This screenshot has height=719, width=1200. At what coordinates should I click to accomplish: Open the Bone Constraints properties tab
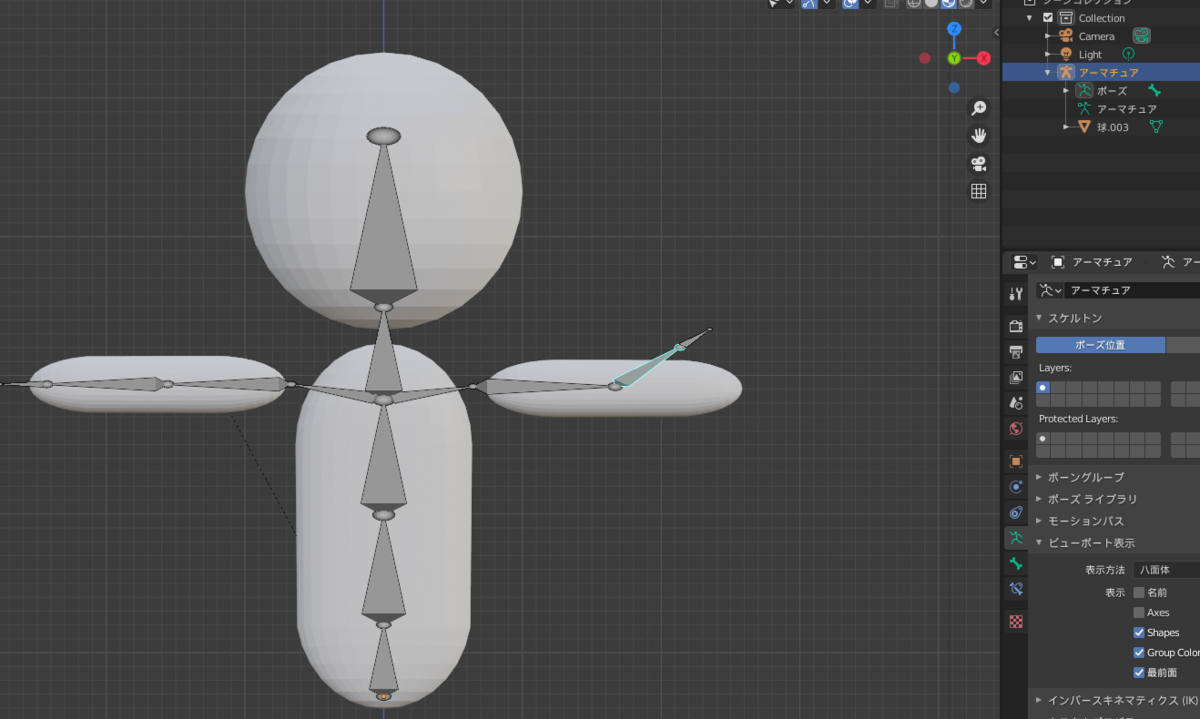click(x=1016, y=589)
